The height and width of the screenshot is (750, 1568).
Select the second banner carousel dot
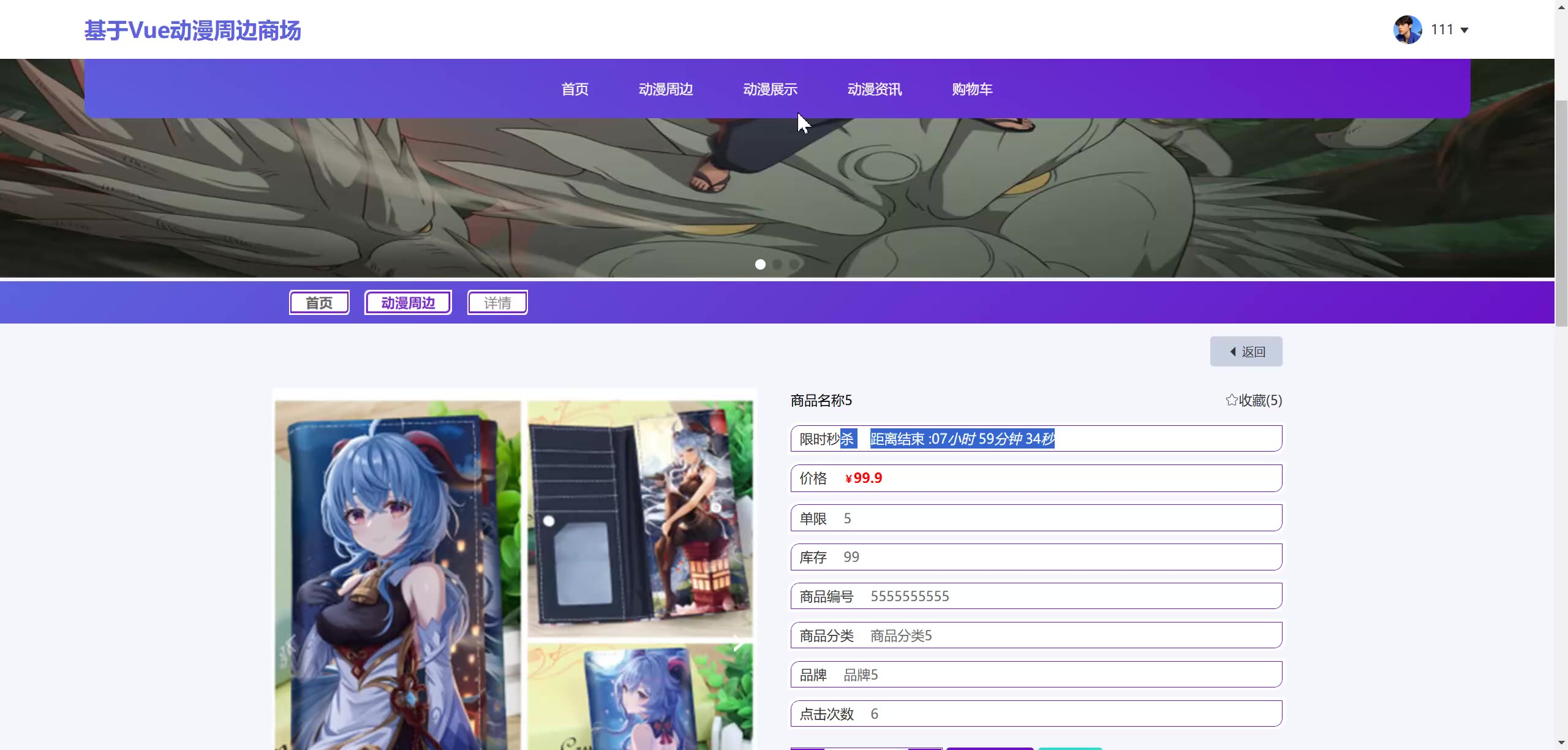(x=777, y=264)
